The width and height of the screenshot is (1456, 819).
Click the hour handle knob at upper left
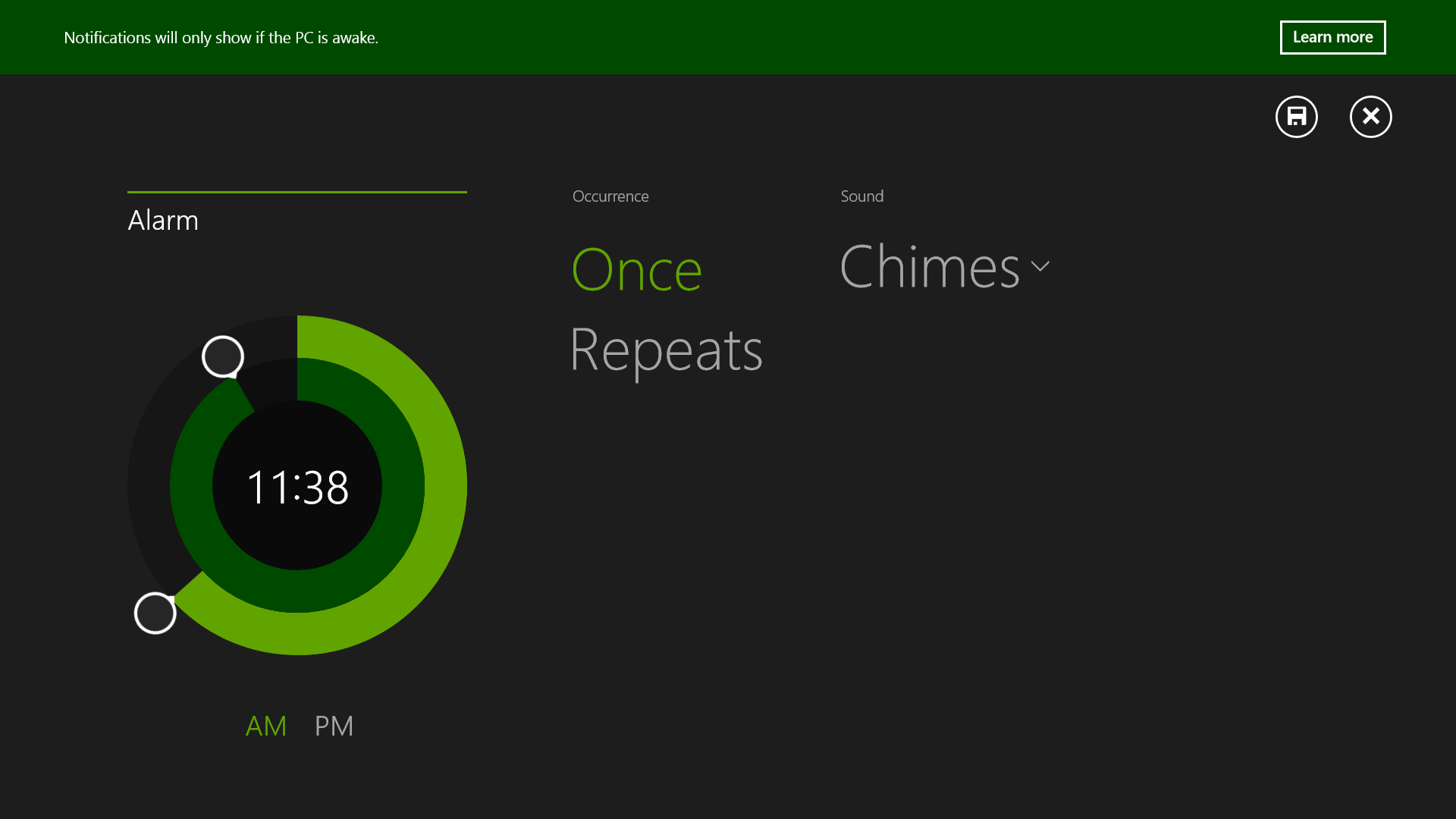coord(223,356)
